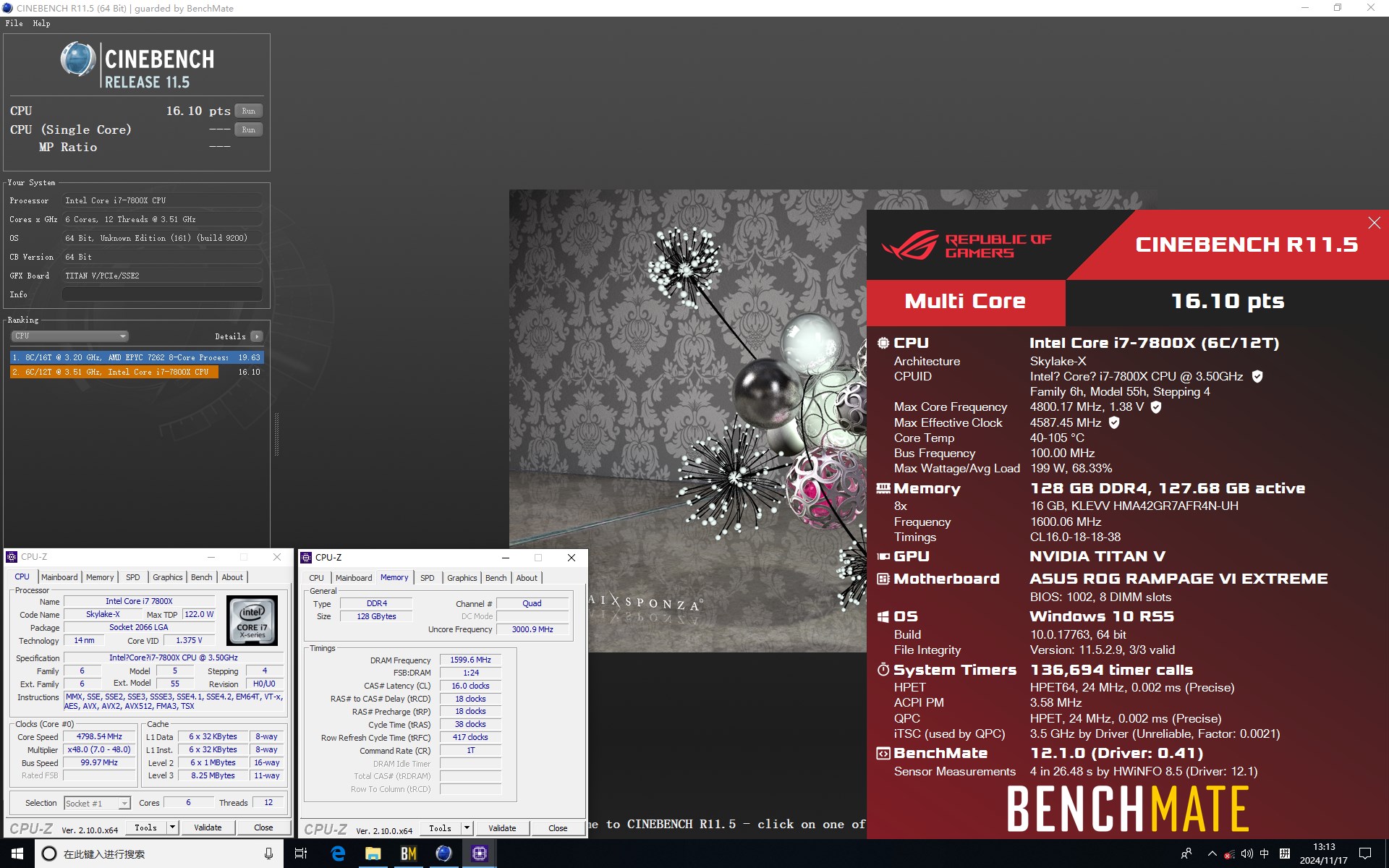
Task: Click the Info input field
Action: pyautogui.click(x=162, y=294)
